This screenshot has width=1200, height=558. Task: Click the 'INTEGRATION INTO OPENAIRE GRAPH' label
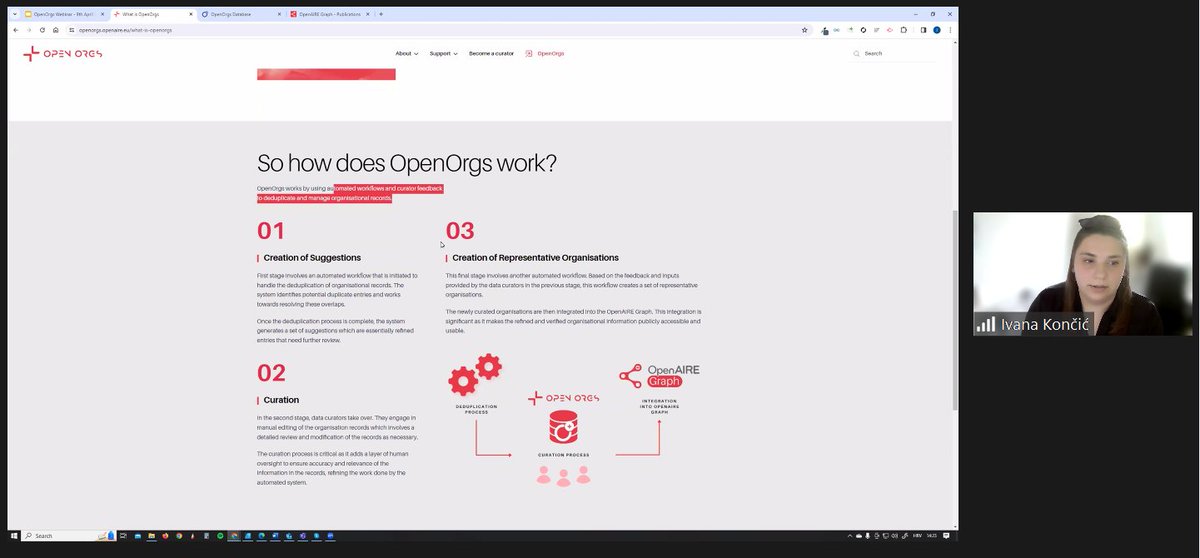click(659, 406)
